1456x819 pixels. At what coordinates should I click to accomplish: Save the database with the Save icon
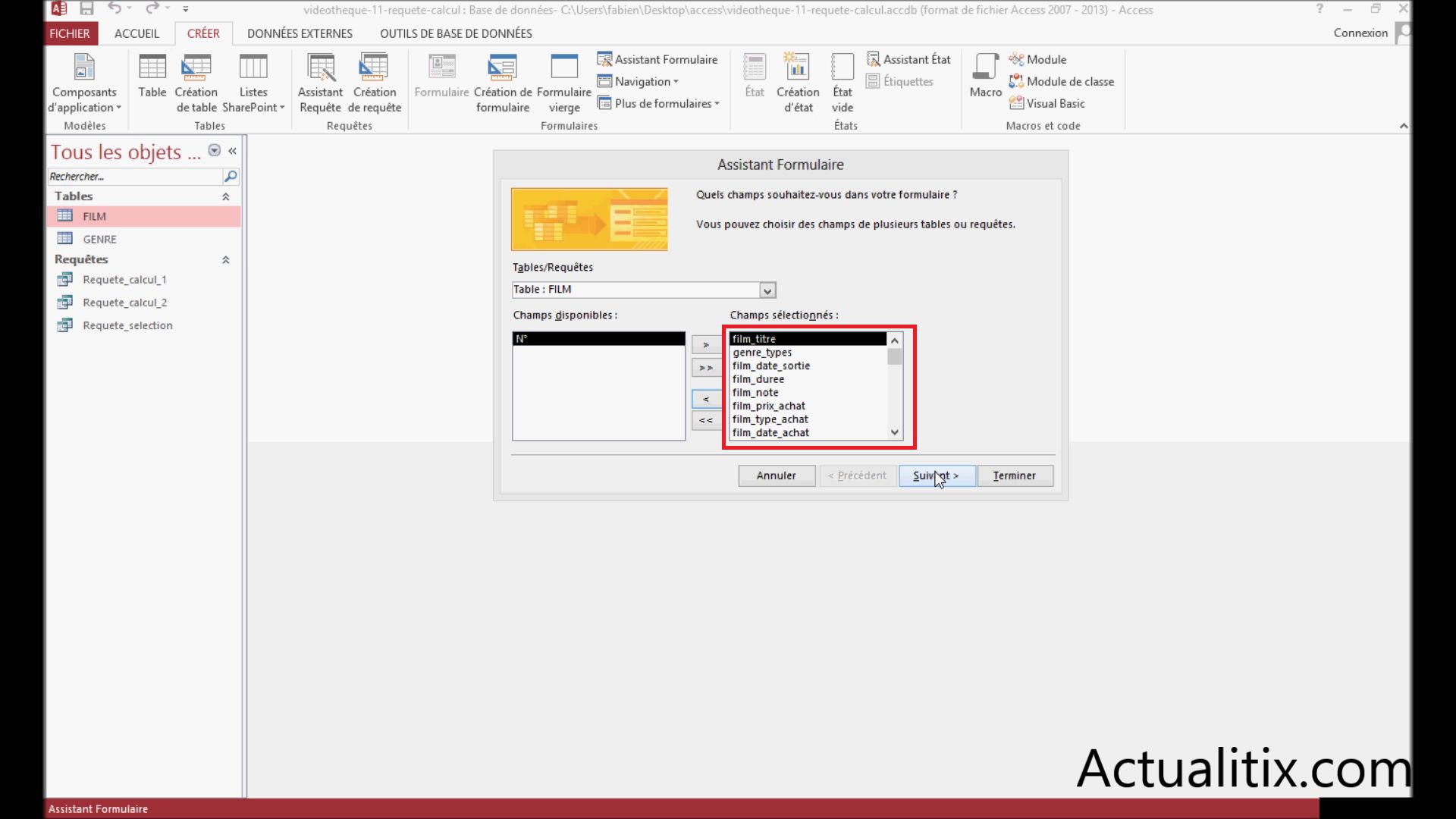86,9
